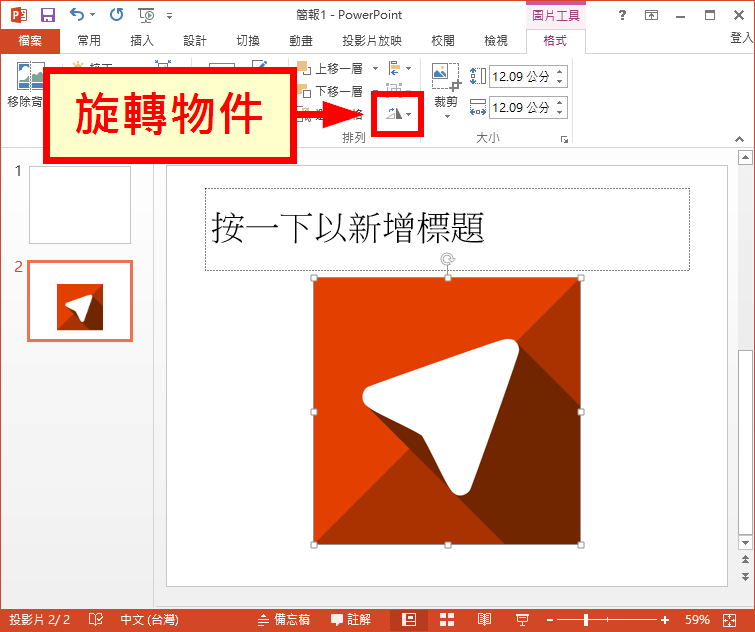Start Slide Show view from status bar icon

522,619
